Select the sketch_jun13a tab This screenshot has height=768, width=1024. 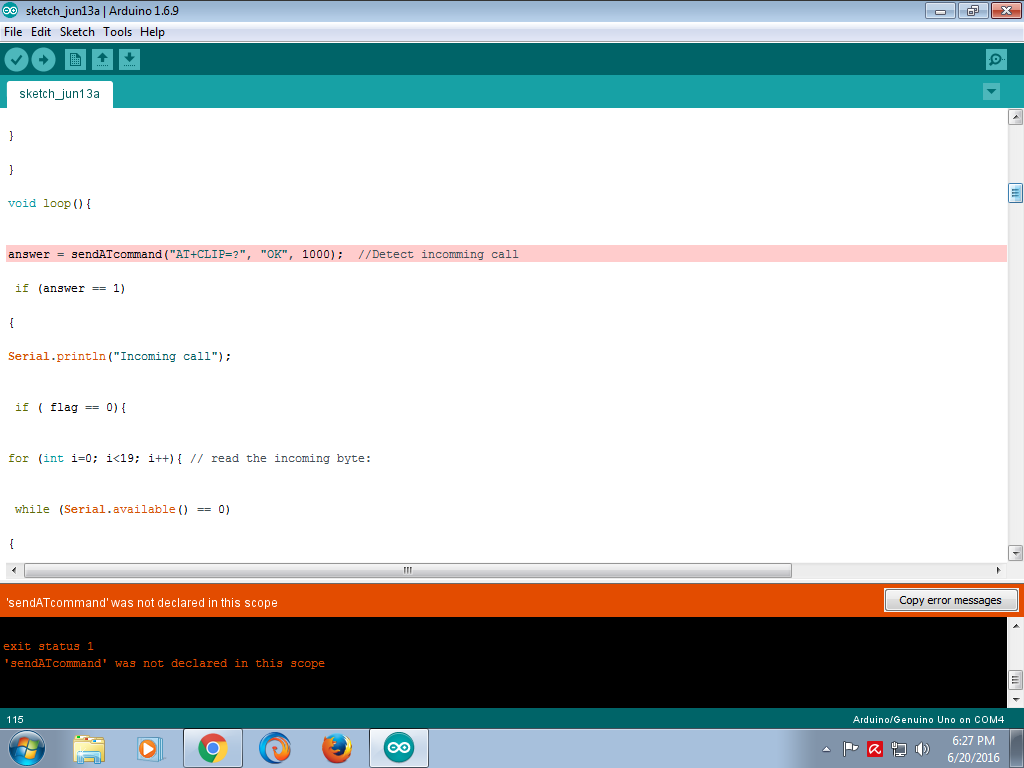click(59, 94)
